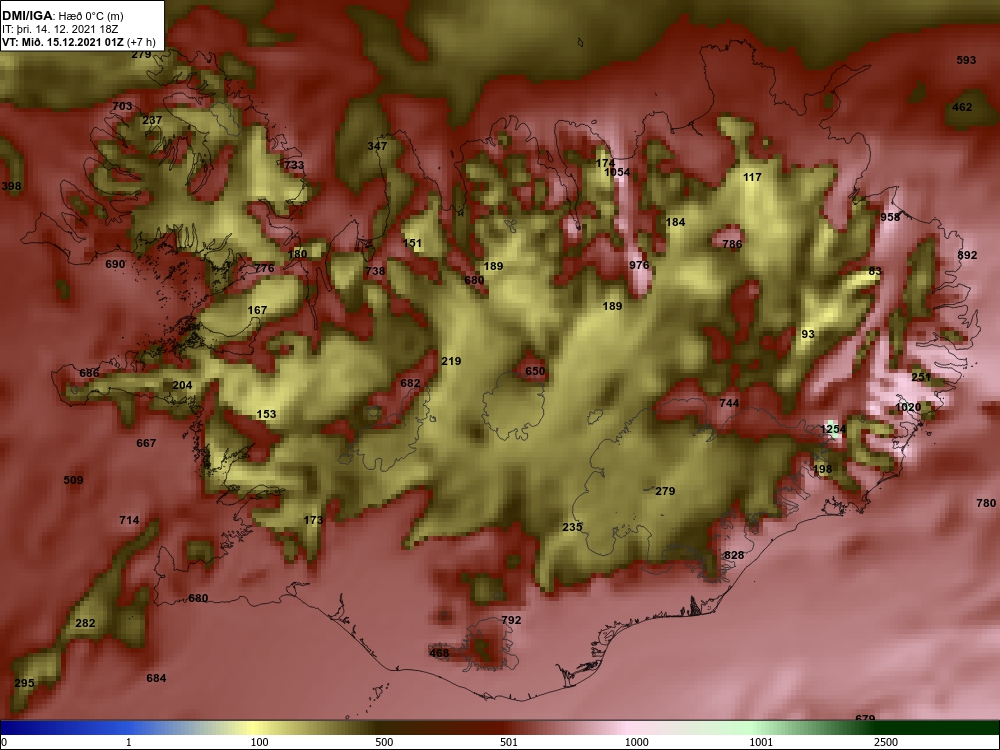Click the map value 153
The width and height of the screenshot is (1000, 750).
point(266,415)
